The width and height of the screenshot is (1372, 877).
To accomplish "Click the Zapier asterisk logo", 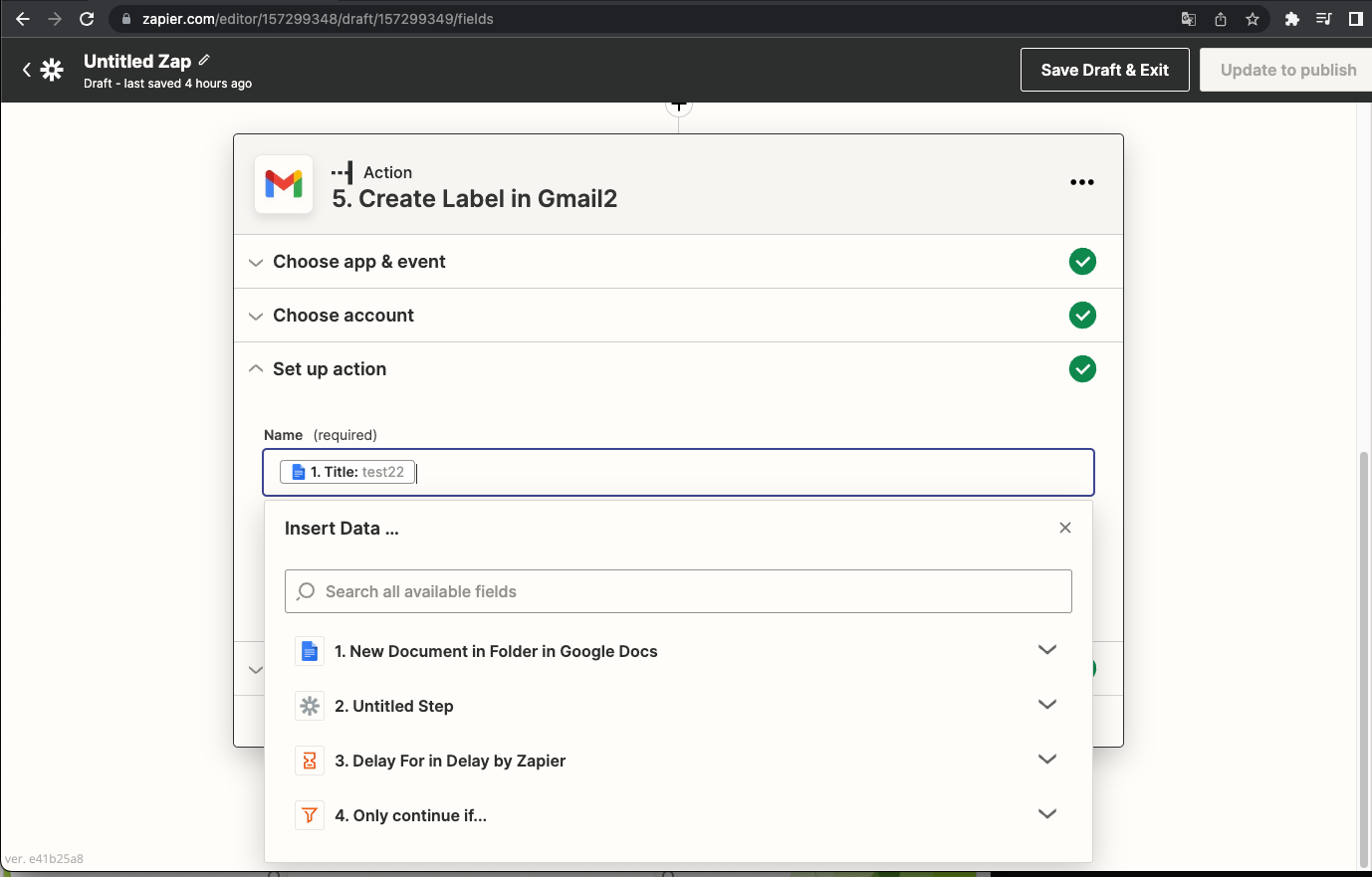I will pyautogui.click(x=53, y=70).
